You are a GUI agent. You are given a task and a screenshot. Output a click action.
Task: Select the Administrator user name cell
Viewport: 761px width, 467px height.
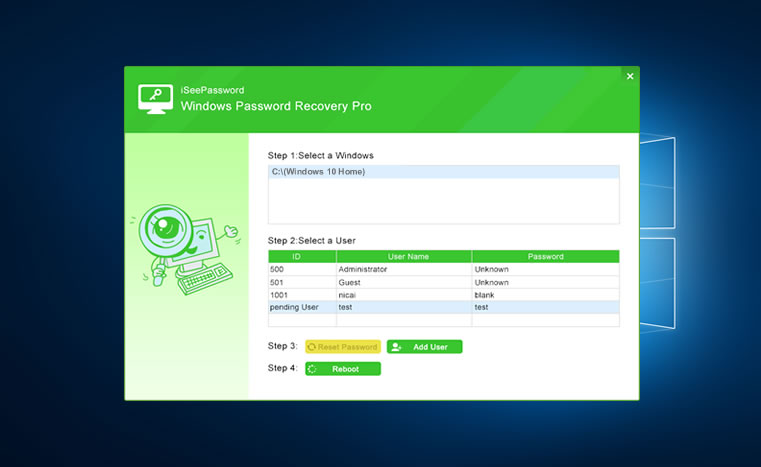[x=404, y=269]
